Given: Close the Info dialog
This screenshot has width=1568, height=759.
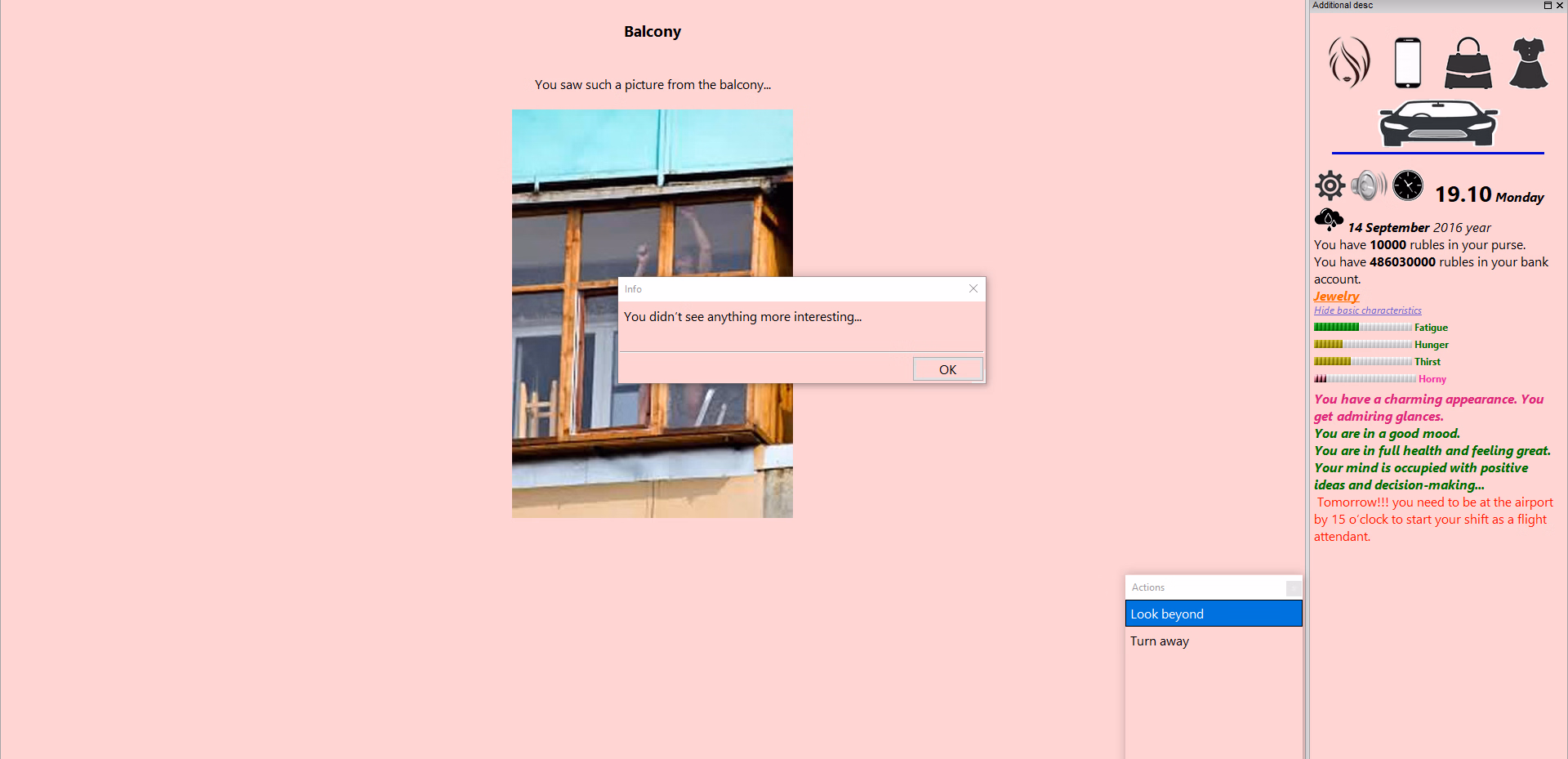Looking at the screenshot, I should [x=973, y=288].
